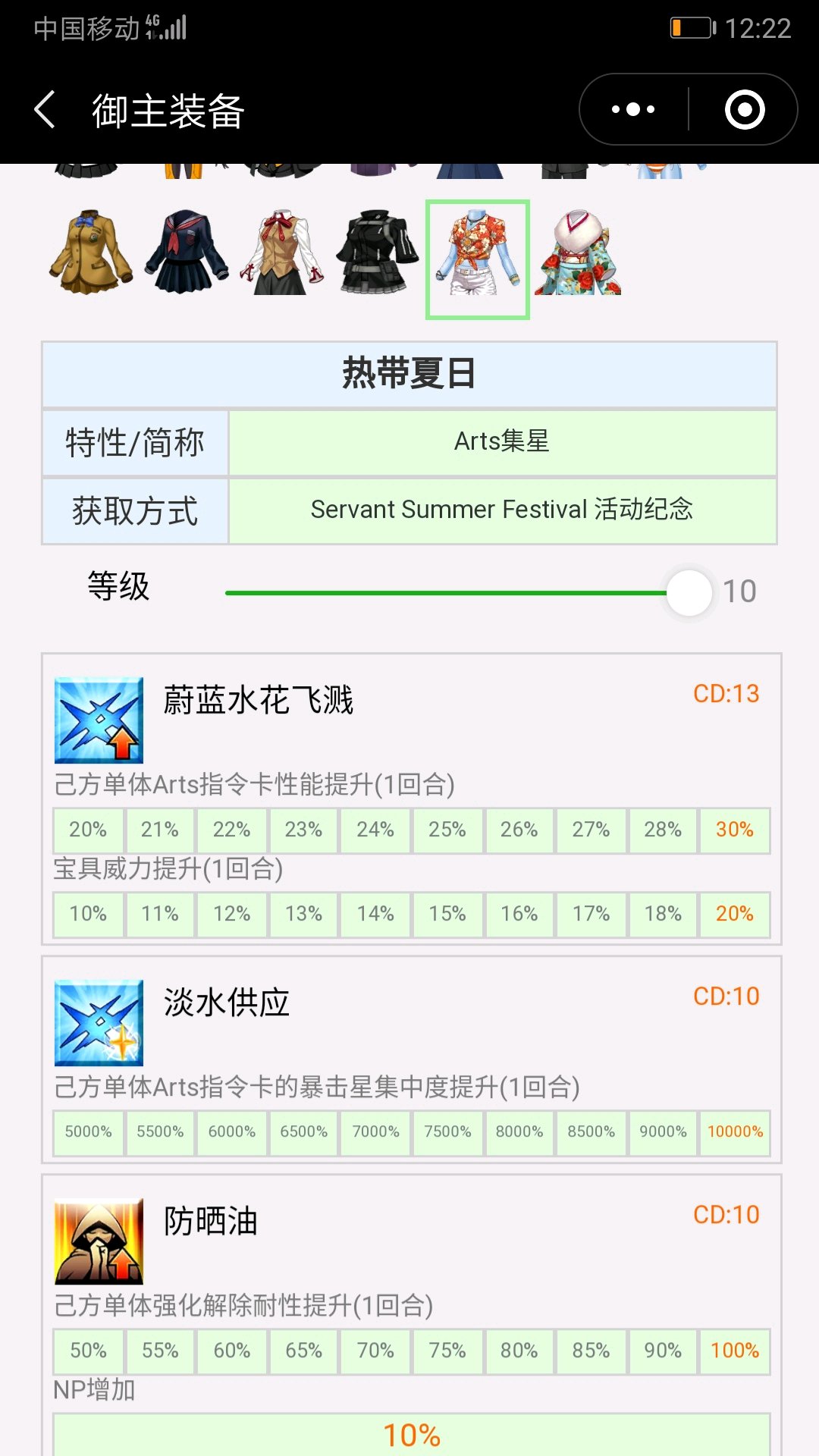Tap the 10000% star concentration cell
Image resolution: width=819 pixels, height=1456 pixels.
coord(734,1132)
